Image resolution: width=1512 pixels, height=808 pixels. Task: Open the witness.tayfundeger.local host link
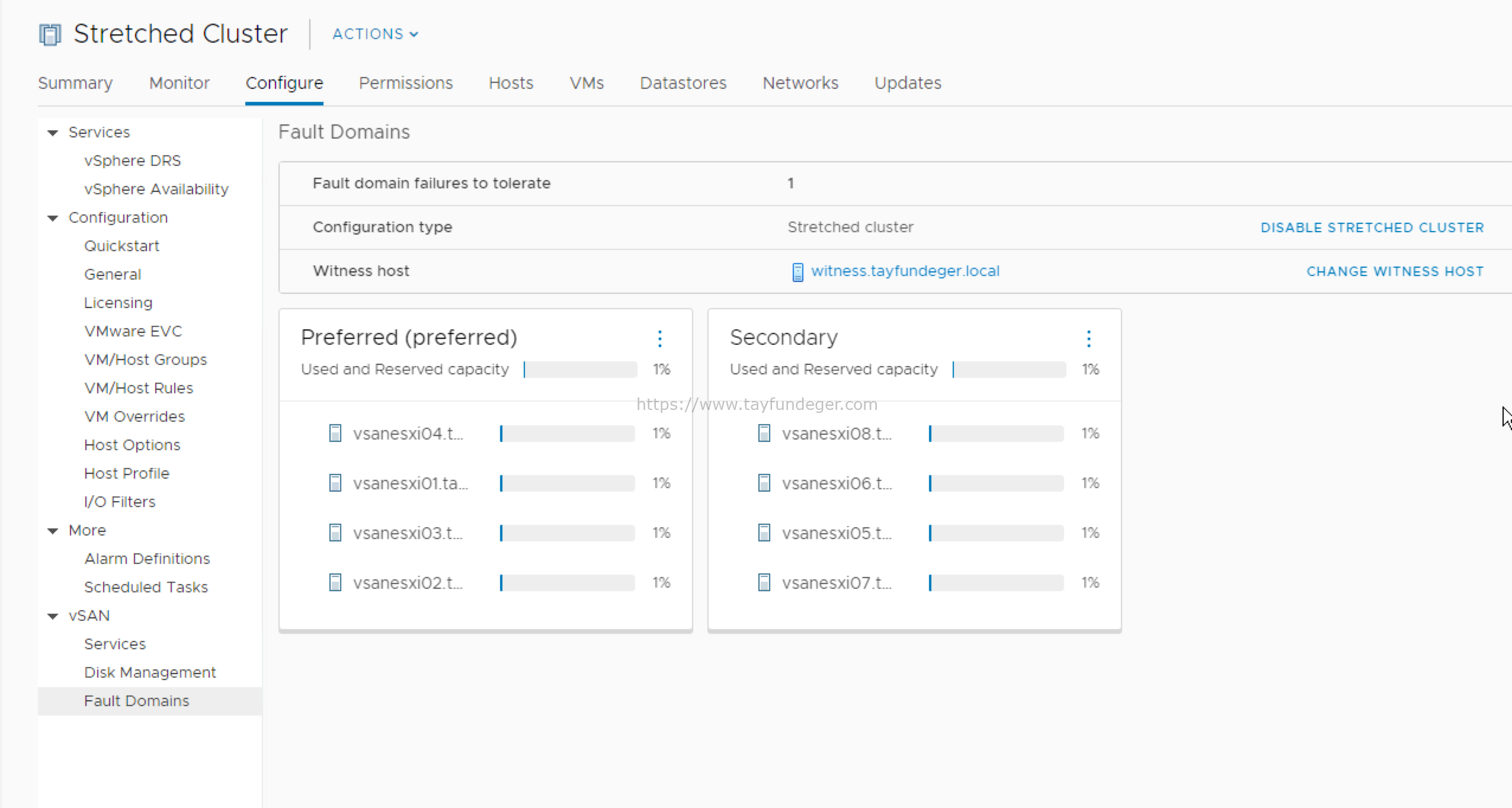[905, 271]
